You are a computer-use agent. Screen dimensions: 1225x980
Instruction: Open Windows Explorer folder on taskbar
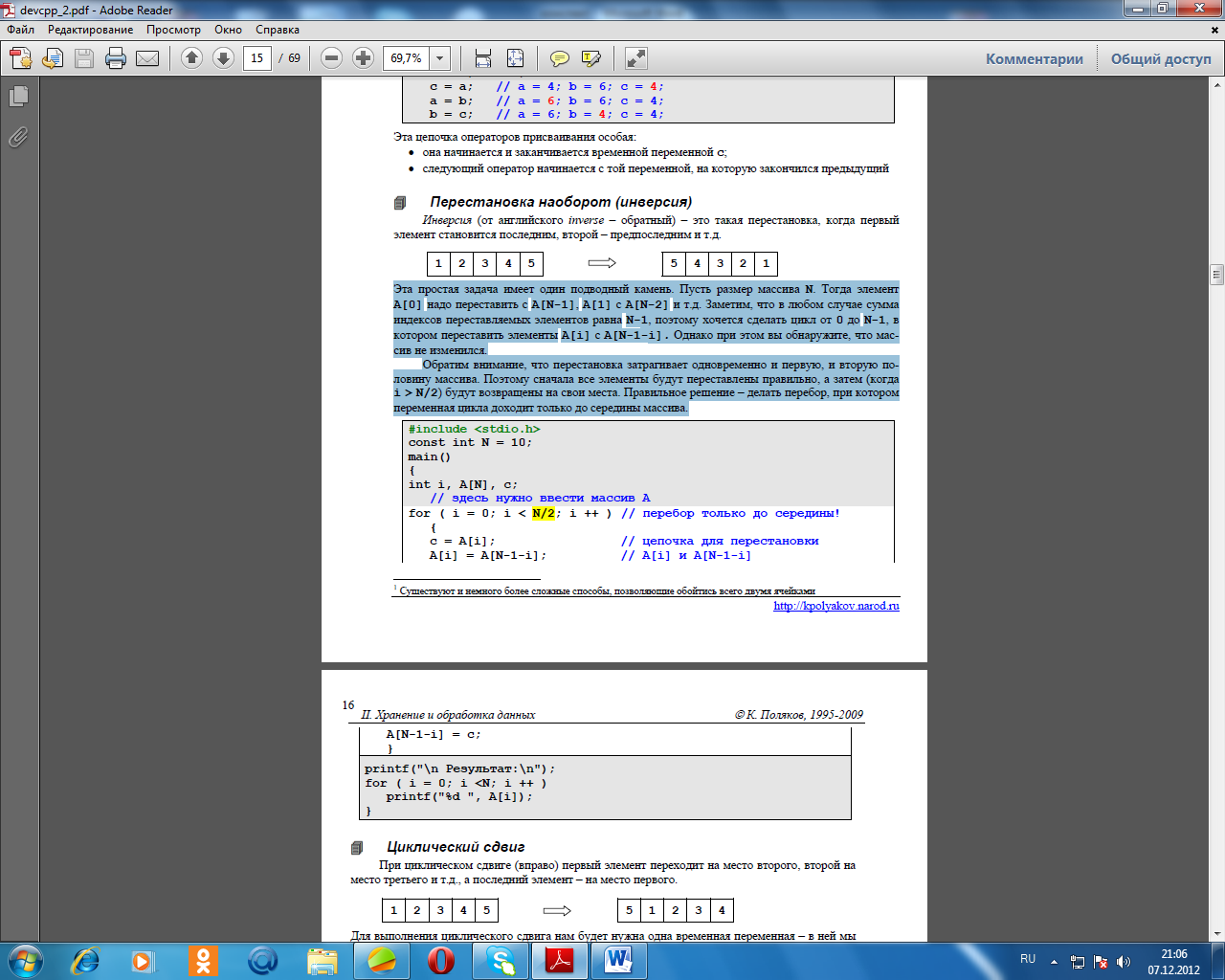tap(323, 960)
